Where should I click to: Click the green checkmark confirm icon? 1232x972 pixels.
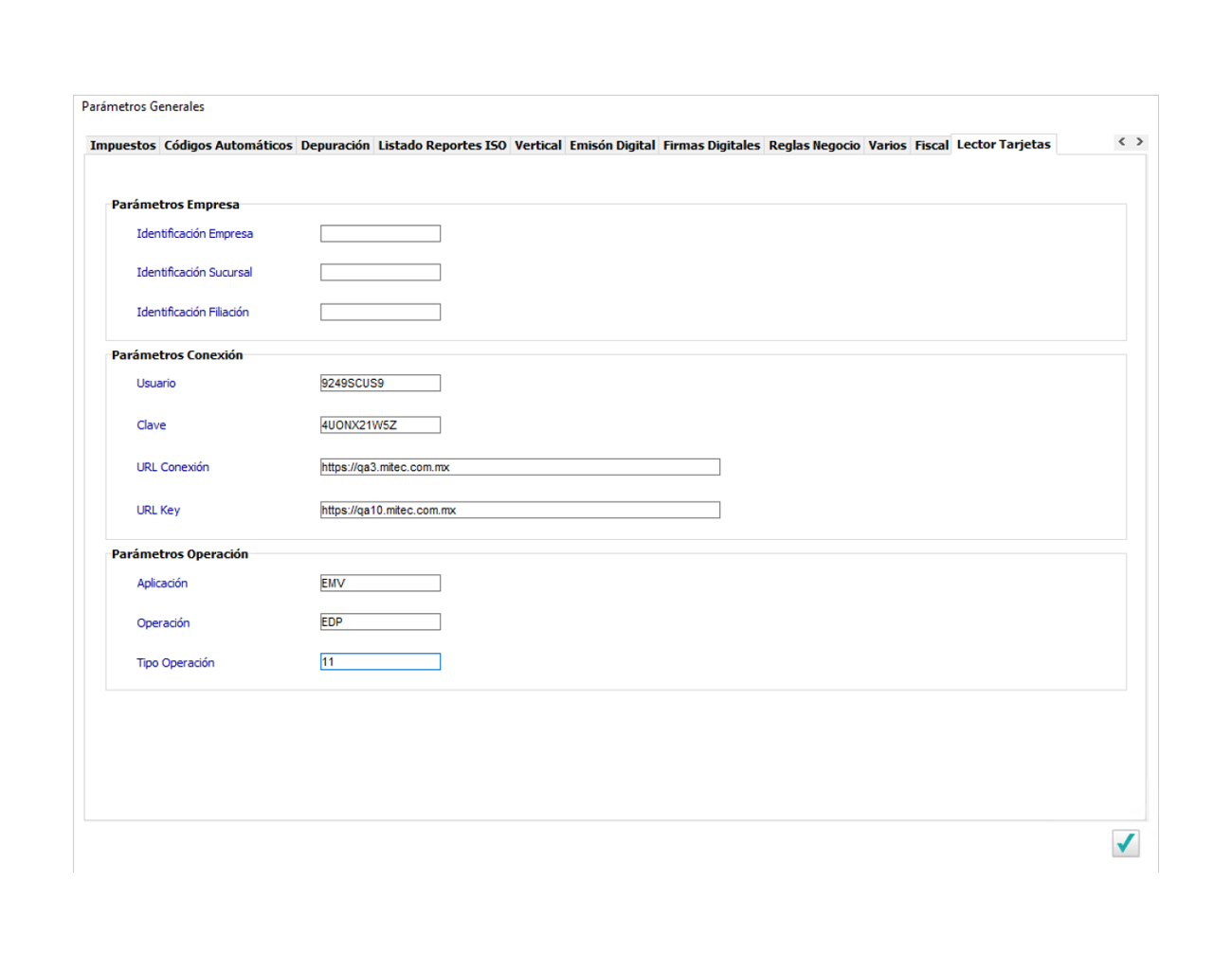1125,842
